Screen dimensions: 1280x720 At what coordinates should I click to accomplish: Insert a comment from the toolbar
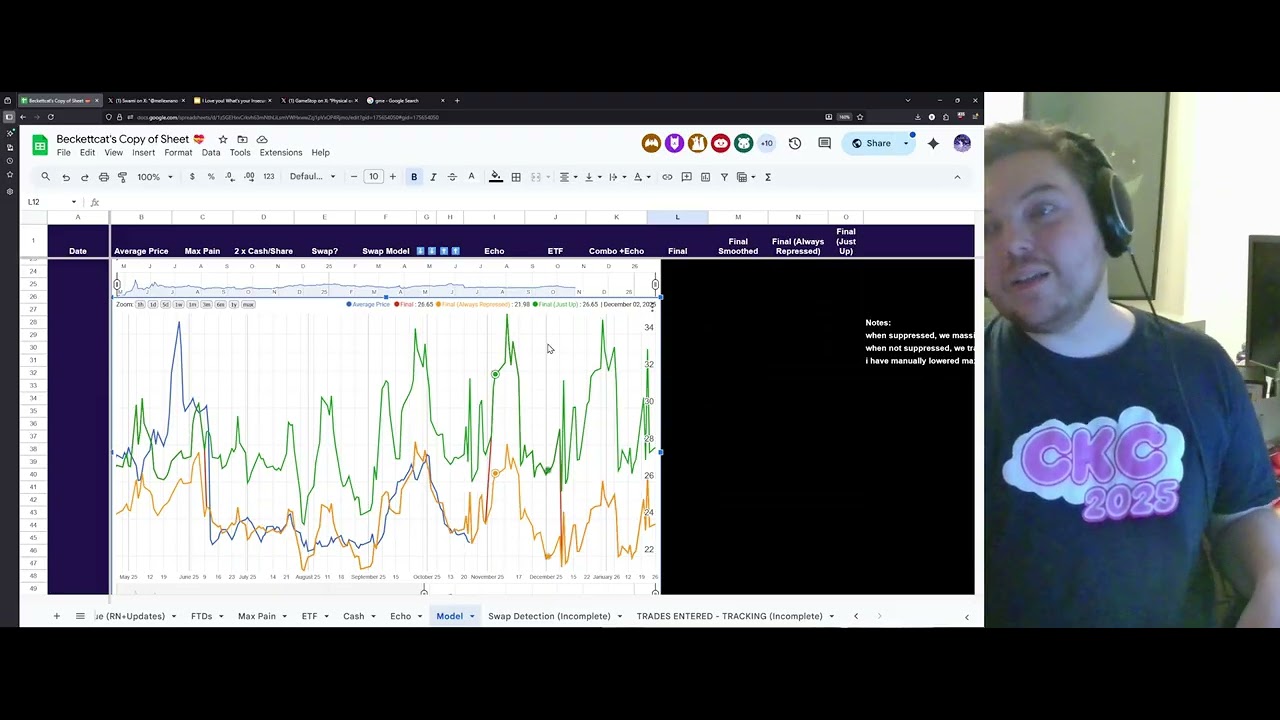686,177
